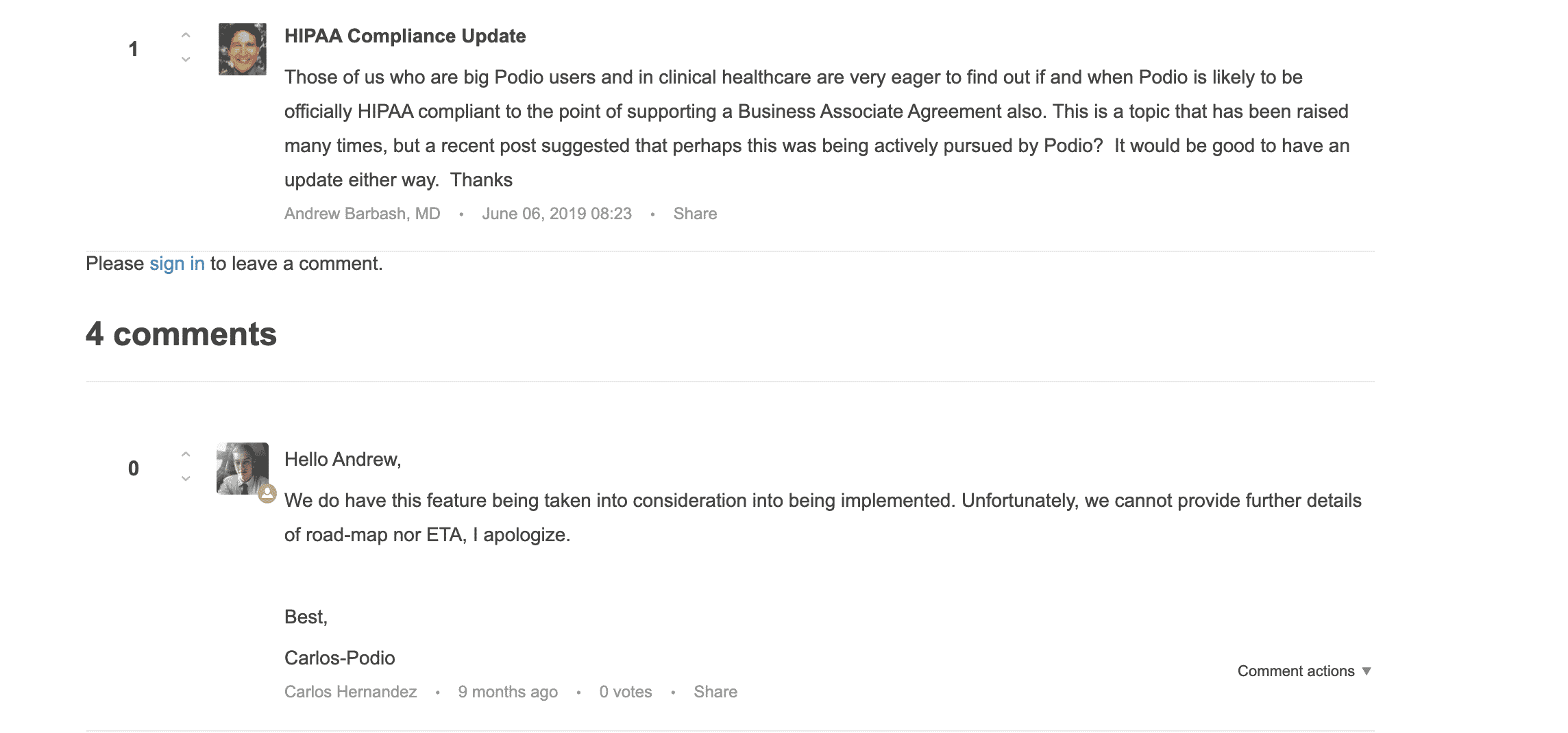Click the staff badge on Carlos's avatar

coord(267,493)
